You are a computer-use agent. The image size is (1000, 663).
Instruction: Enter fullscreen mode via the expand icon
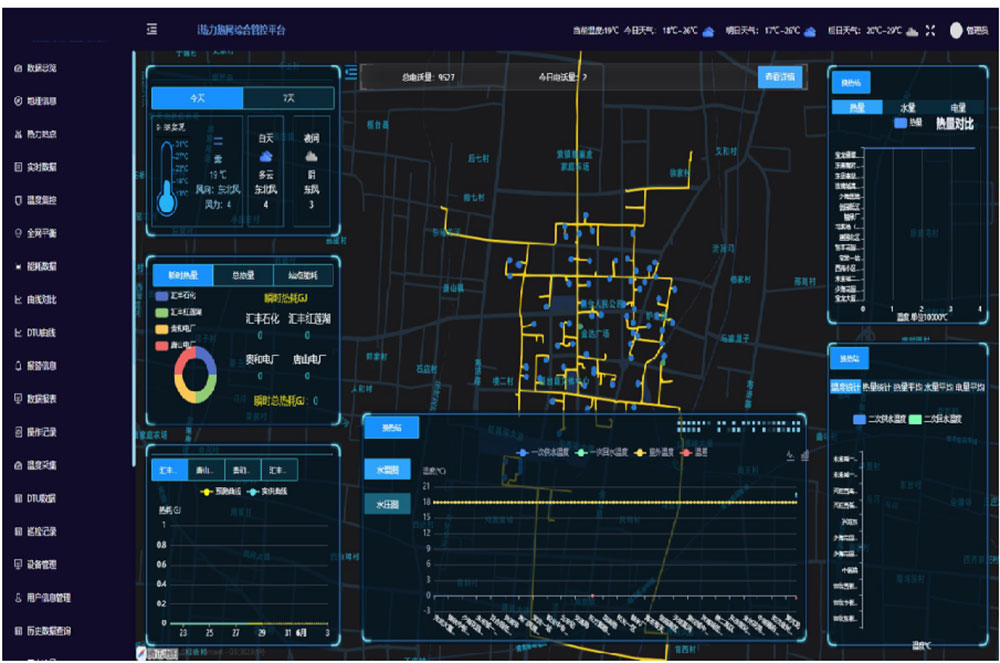pos(930,31)
